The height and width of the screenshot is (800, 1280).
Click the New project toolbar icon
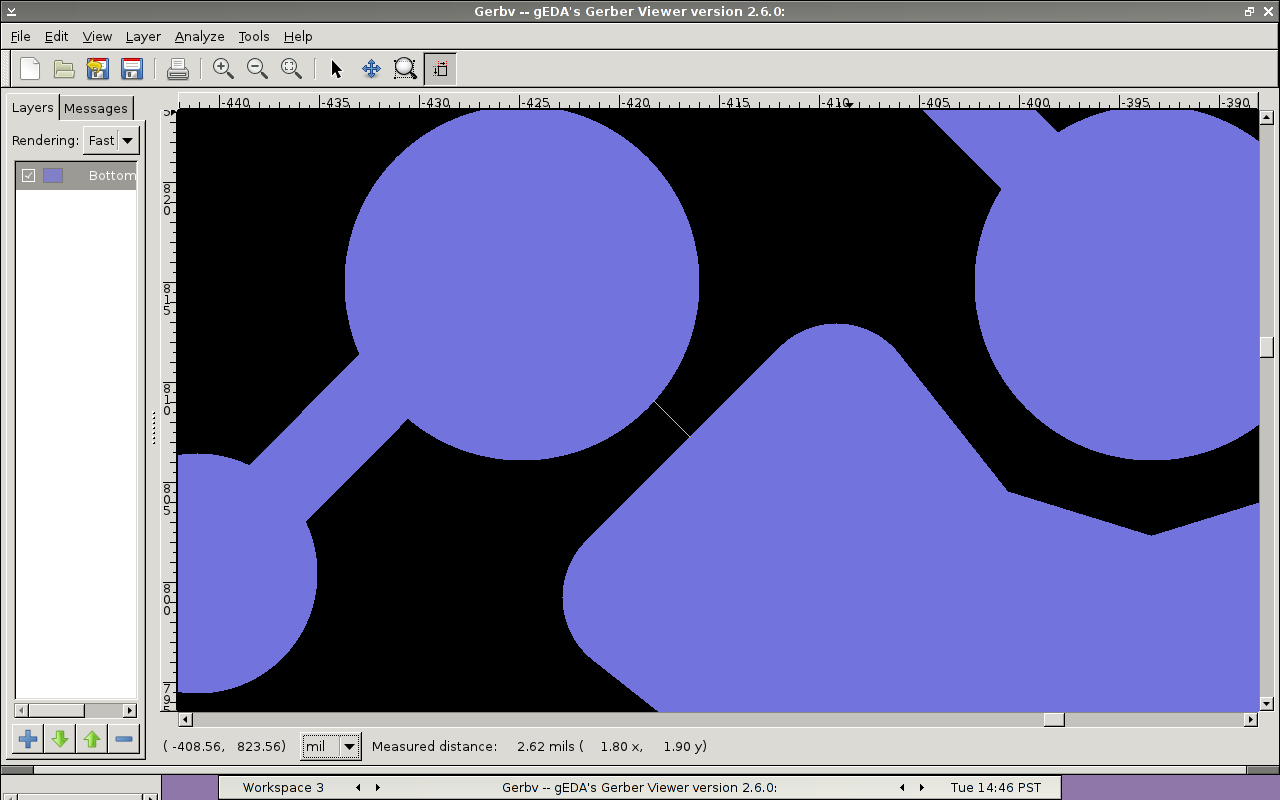pos(30,69)
